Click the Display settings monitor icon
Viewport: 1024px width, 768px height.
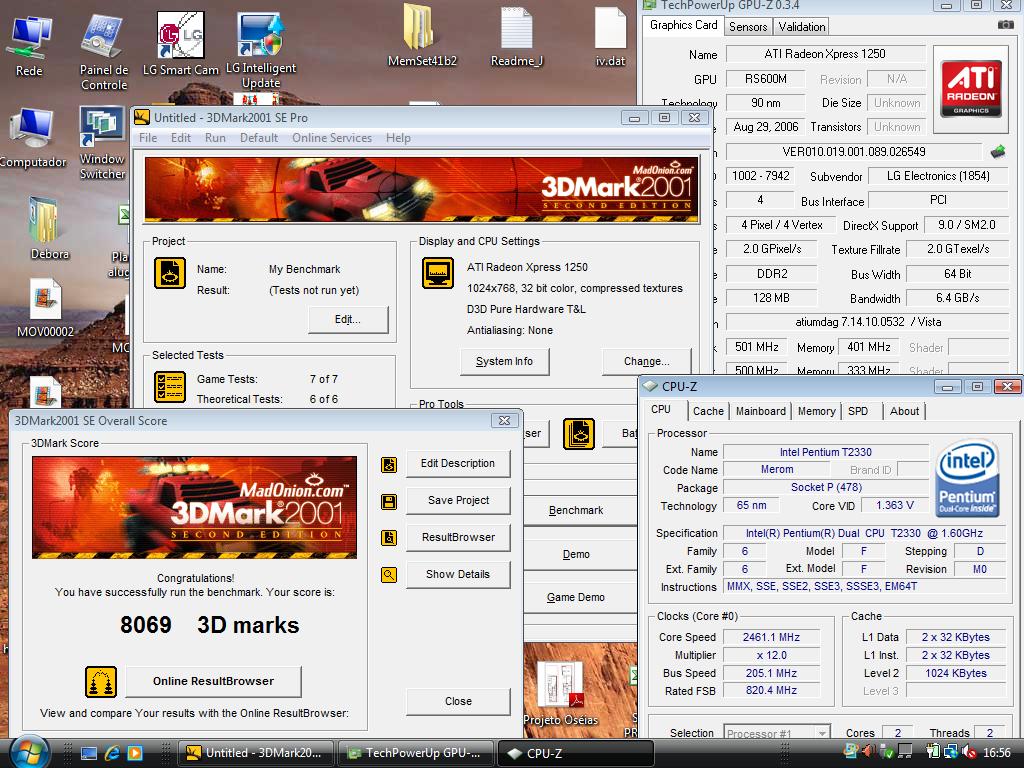438,273
